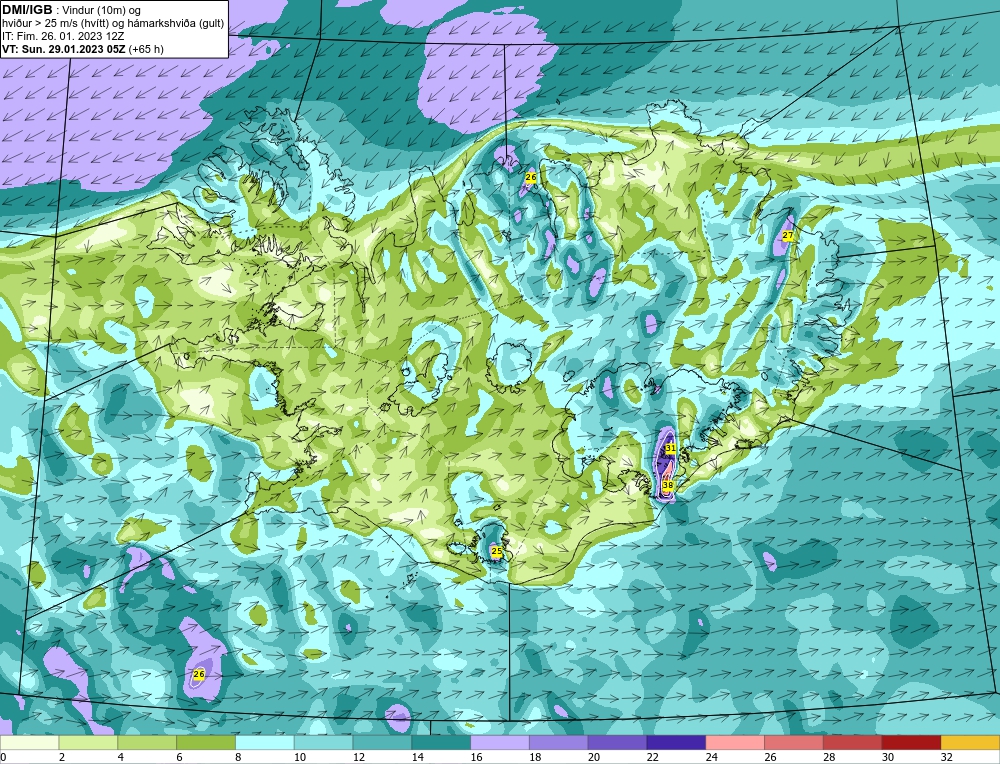This screenshot has height=764, width=1000.
Task: Select the '8' tick label on the legend
Action: (x=239, y=757)
